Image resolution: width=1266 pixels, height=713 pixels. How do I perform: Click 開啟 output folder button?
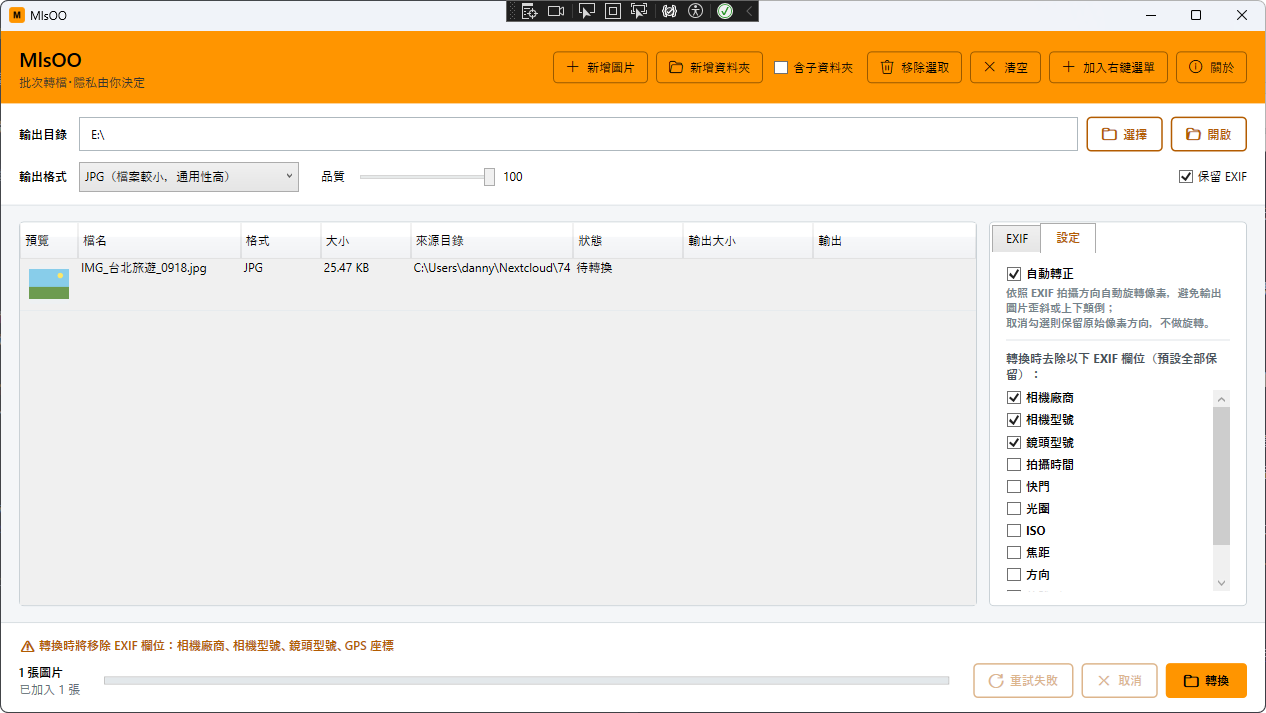coord(1209,134)
